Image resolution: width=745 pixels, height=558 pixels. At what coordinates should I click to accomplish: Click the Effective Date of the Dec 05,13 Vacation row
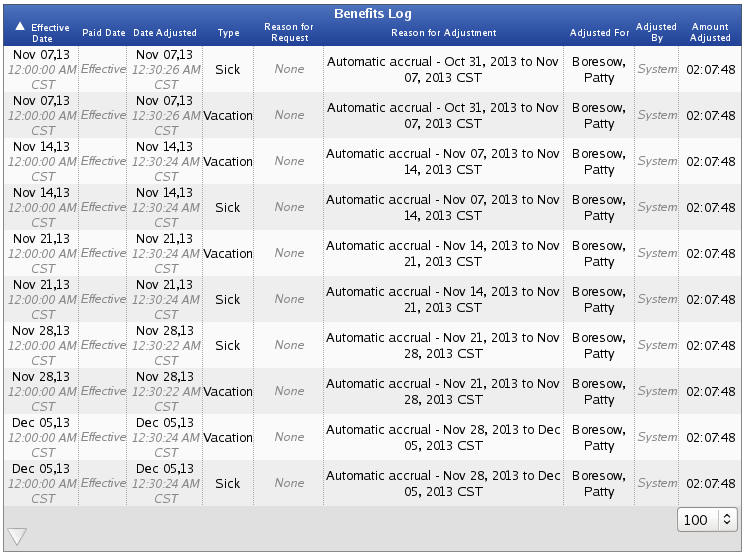point(42,438)
